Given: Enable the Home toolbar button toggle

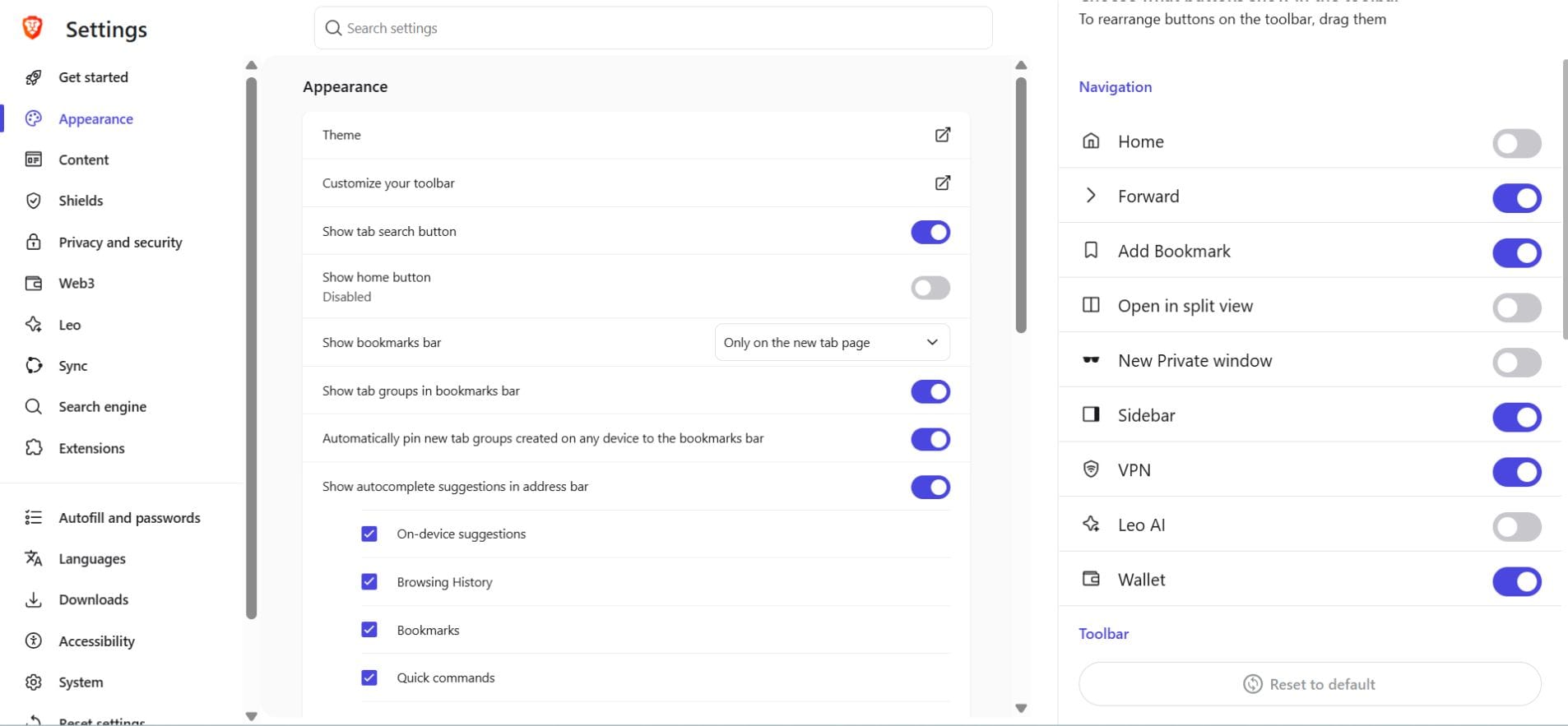Looking at the screenshot, I should pyautogui.click(x=1517, y=143).
